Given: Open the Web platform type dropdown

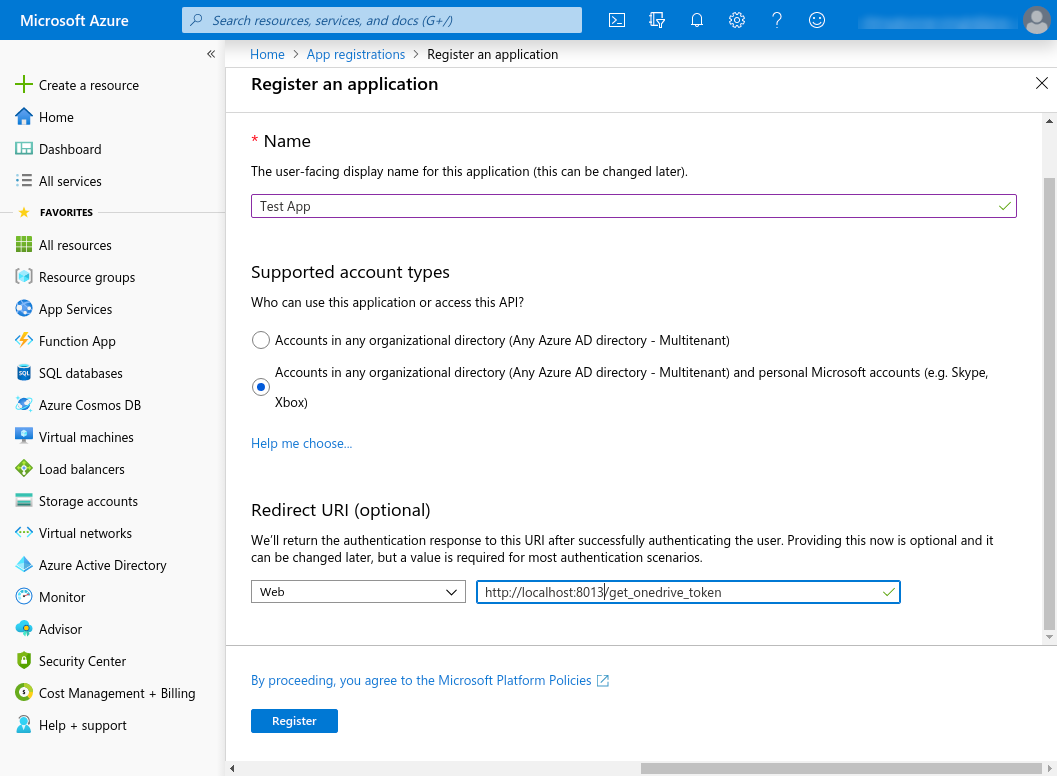Looking at the screenshot, I should [358, 592].
